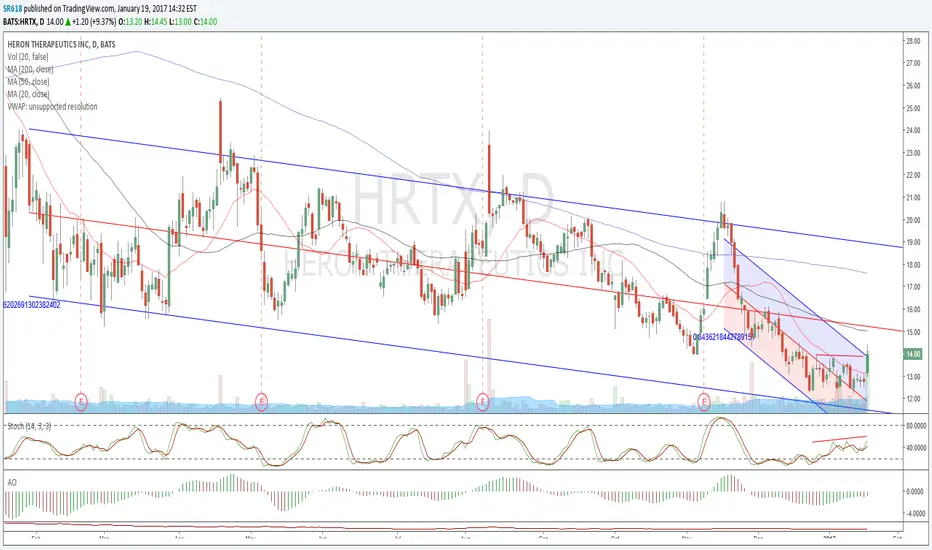Click the Stoch (14, 3, 3) indicator label
This screenshot has height=550, width=932.
(29, 426)
